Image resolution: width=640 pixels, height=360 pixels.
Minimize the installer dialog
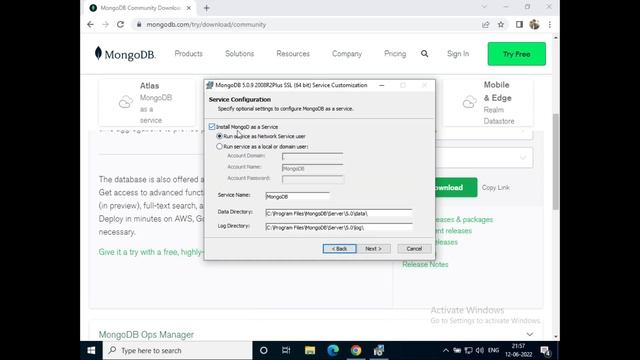coord(382,85)
